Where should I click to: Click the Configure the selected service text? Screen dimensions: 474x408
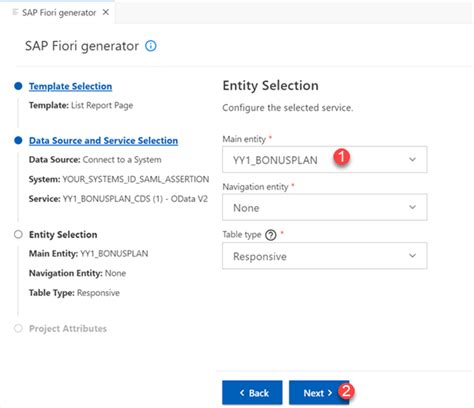(288, 108)
